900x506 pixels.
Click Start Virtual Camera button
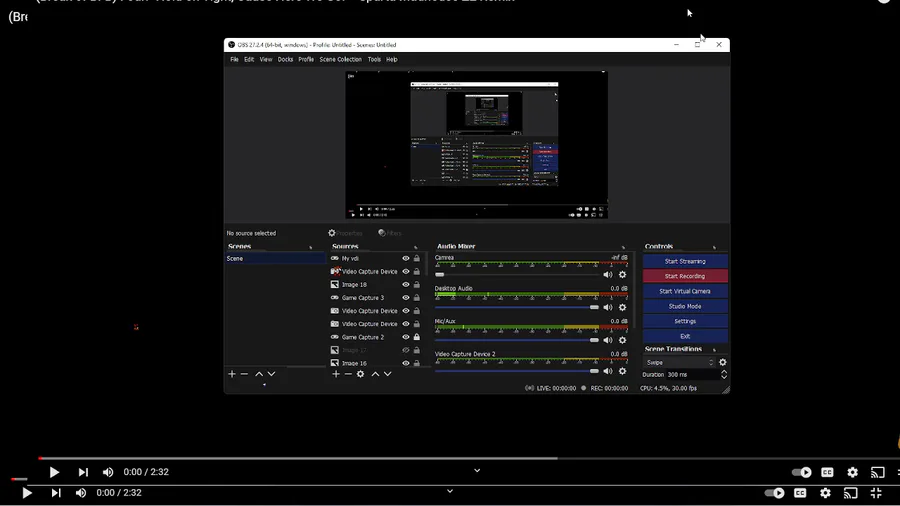tap(685, 291)
